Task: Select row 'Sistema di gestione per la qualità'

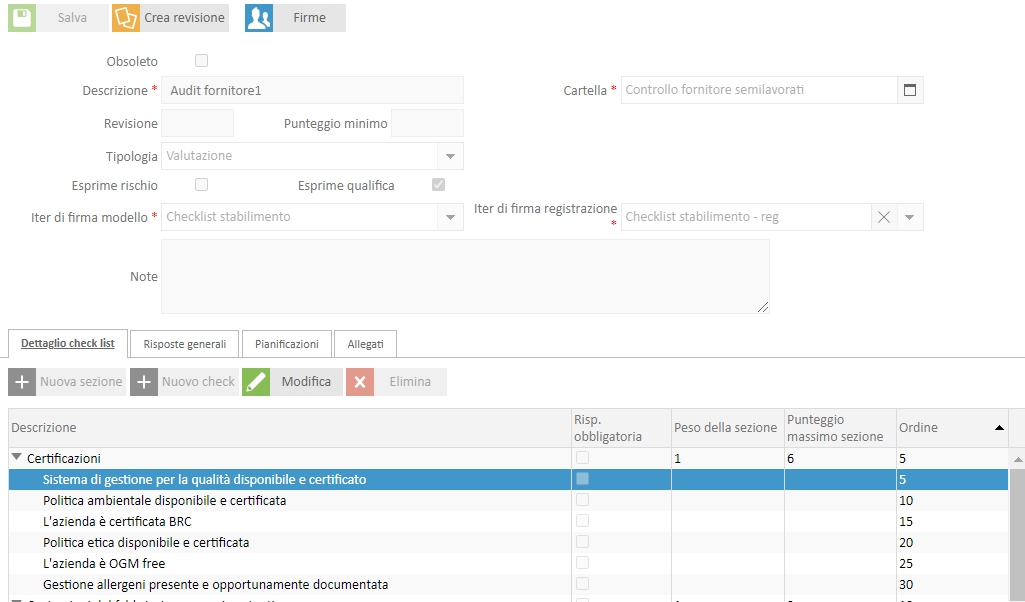Action: [x=509, y=479]
